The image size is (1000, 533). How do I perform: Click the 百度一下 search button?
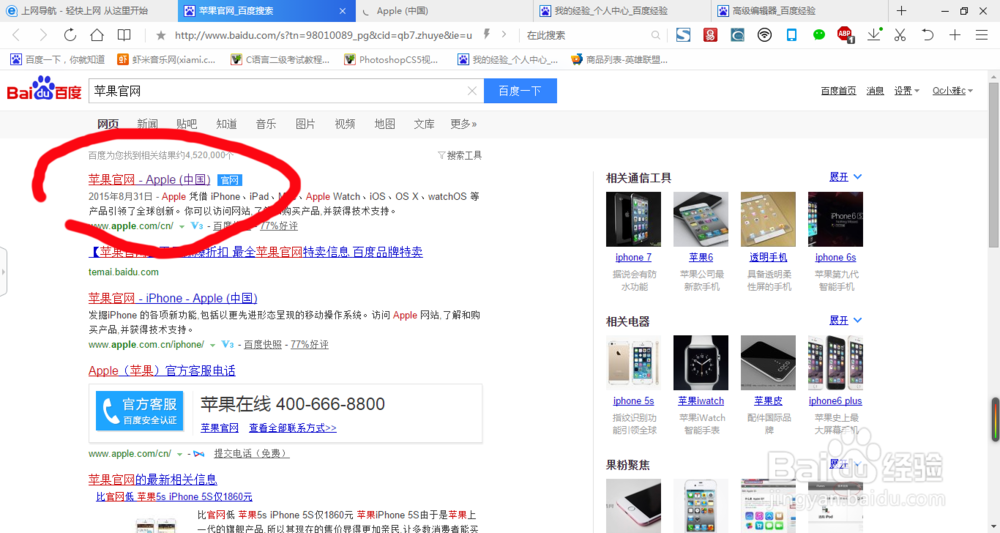(520, 91)
